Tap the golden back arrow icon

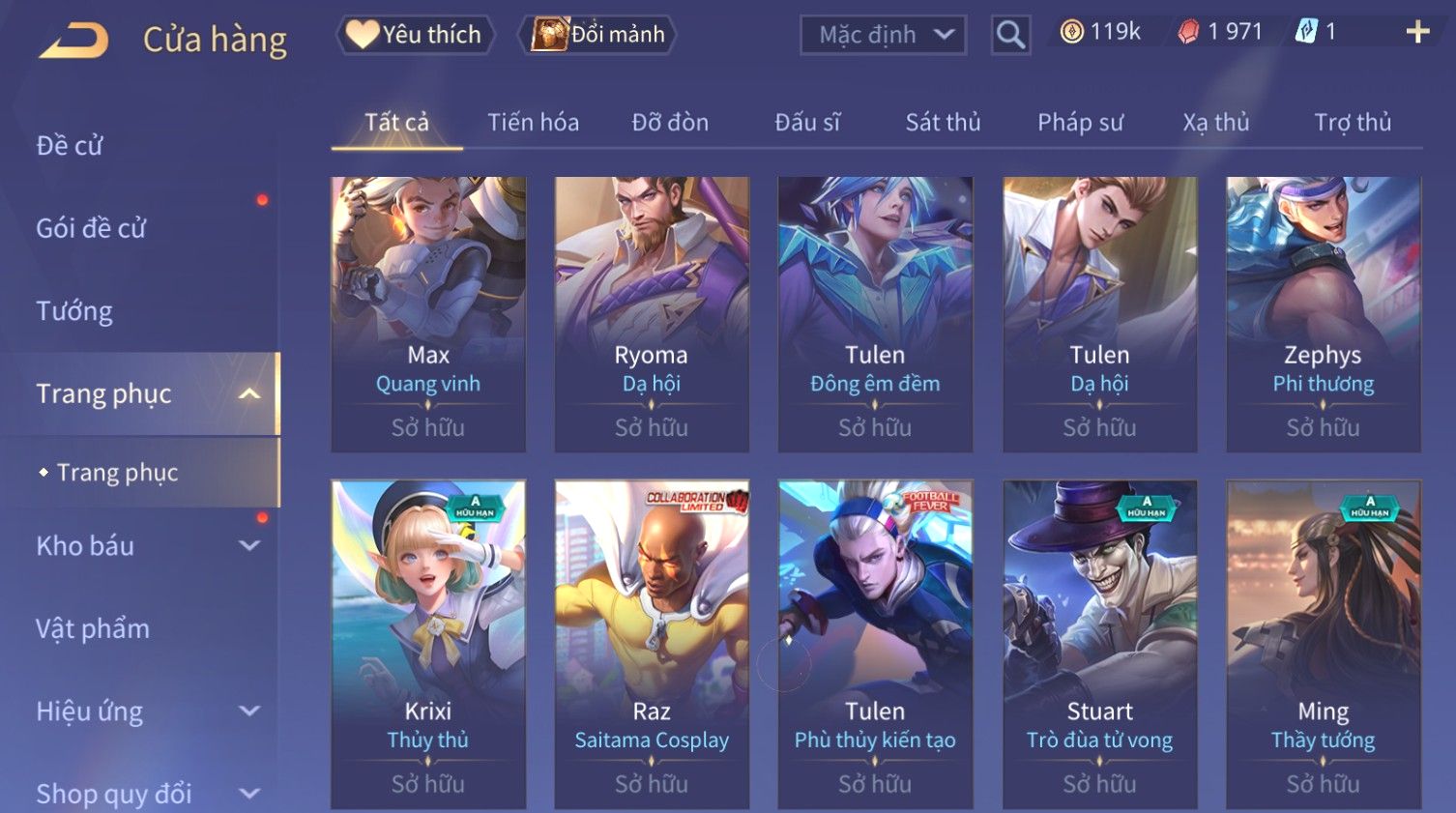coord(73,41)
